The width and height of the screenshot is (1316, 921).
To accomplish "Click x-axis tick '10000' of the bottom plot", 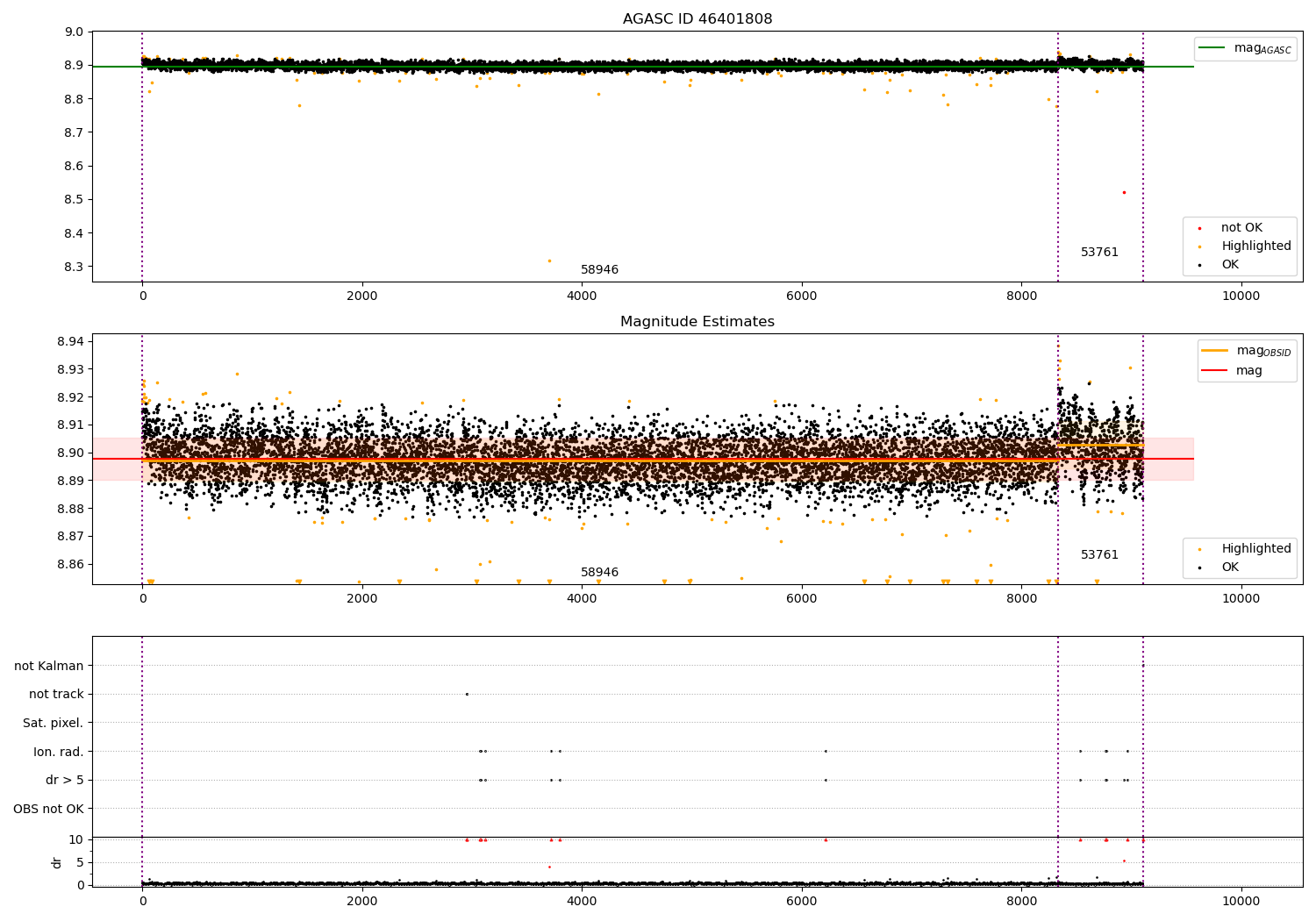I will 1241,901.
